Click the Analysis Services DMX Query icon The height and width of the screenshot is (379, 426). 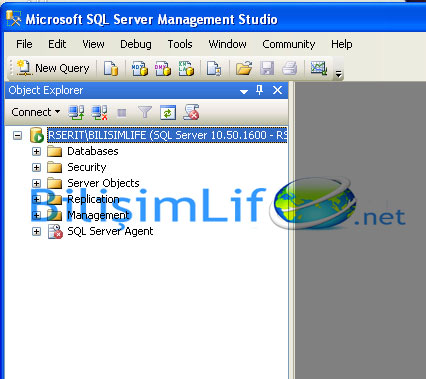click(163, 68)
